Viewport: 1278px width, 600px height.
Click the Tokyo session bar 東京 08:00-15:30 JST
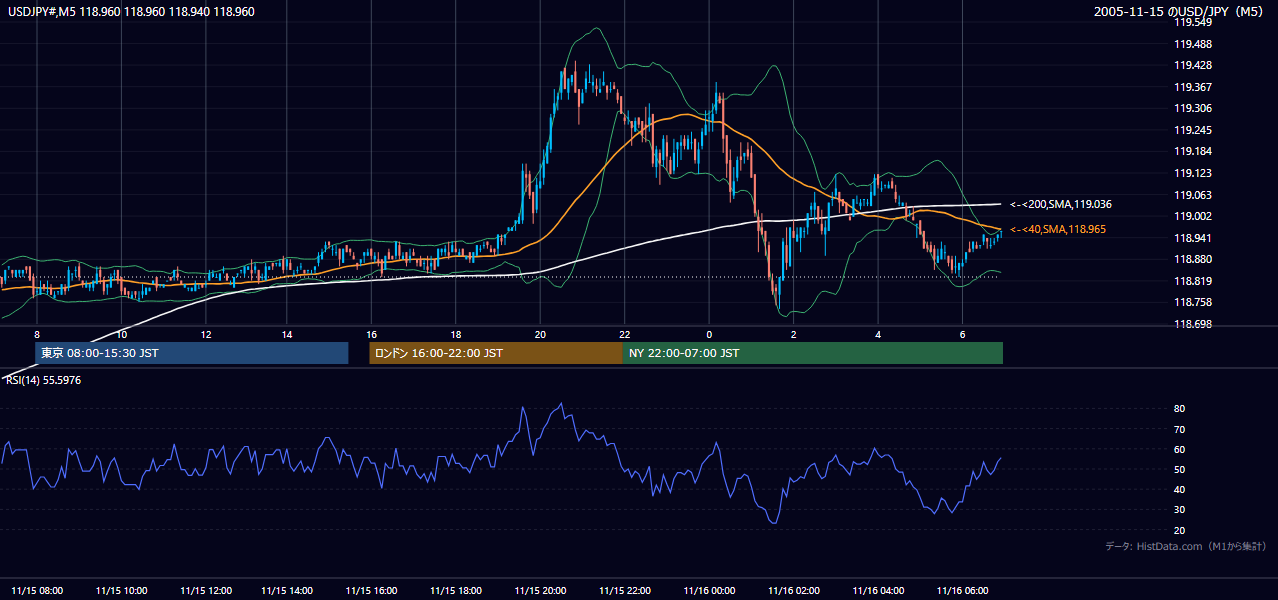(191, 353)
